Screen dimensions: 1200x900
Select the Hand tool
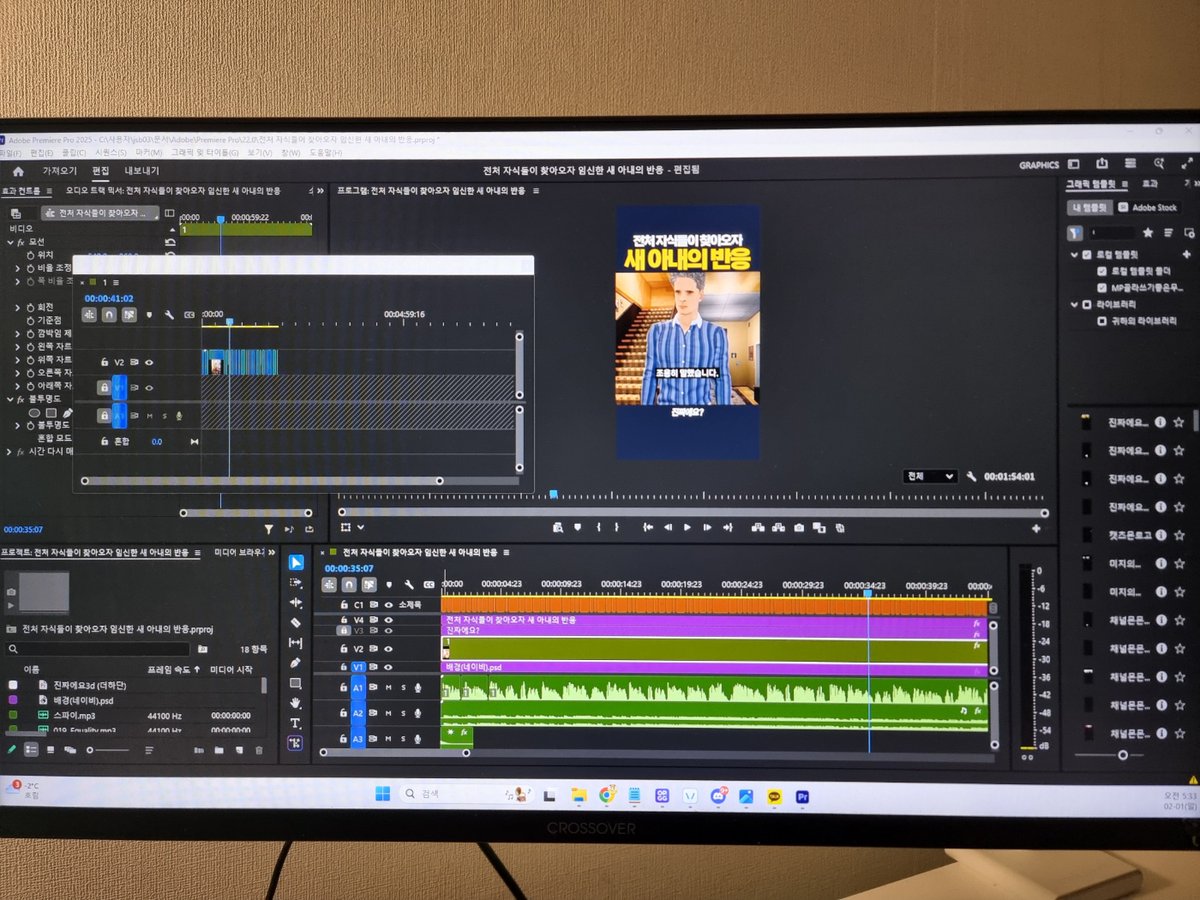pos(296,703)
